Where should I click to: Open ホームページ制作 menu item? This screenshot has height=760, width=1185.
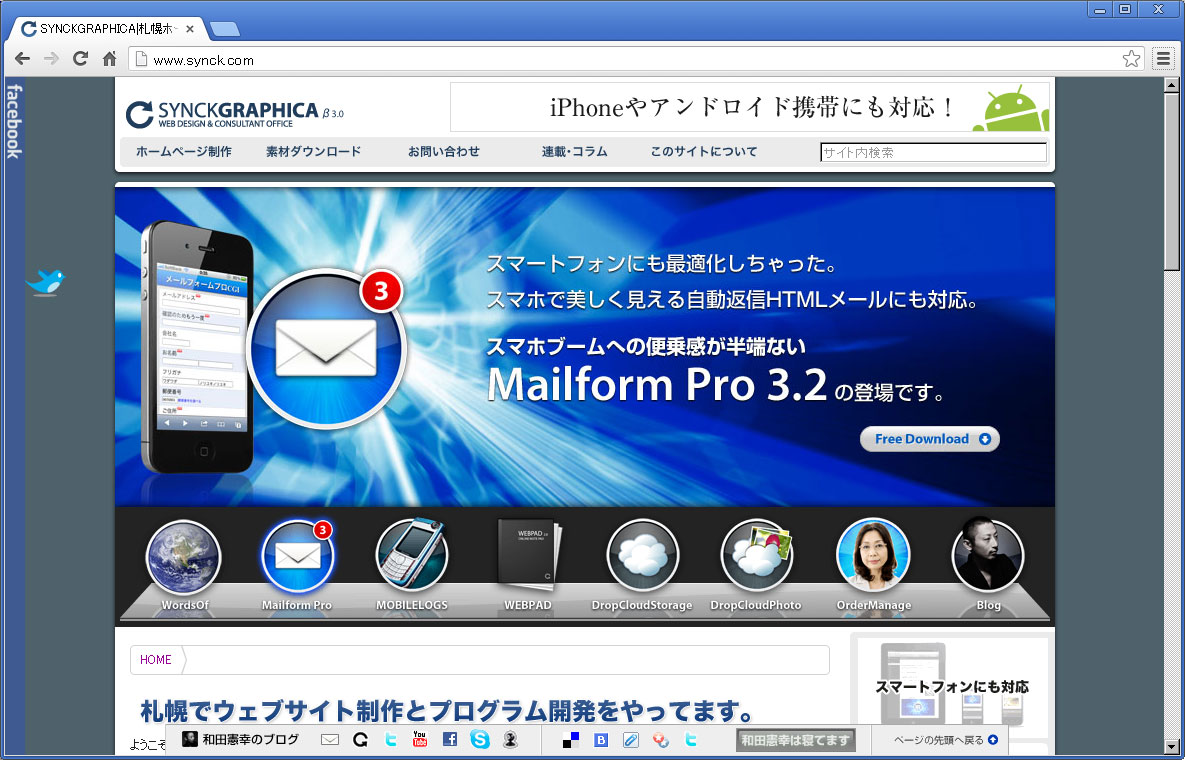click(184, 151)
